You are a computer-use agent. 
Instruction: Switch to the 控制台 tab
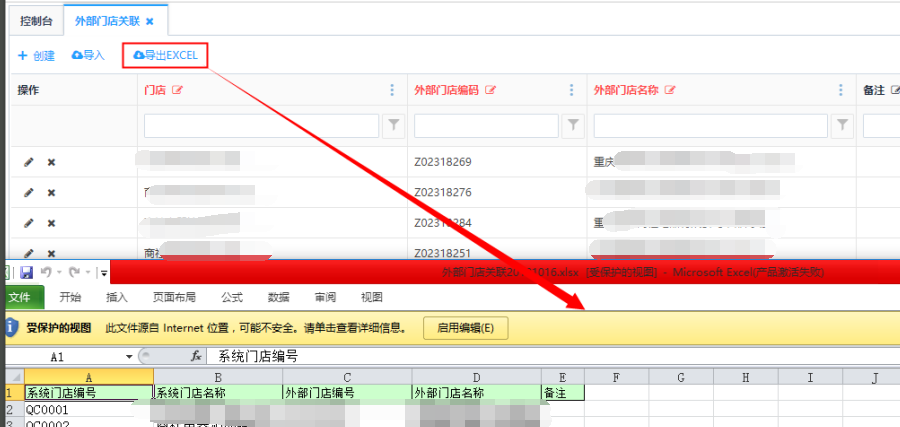tap(37, 20)
